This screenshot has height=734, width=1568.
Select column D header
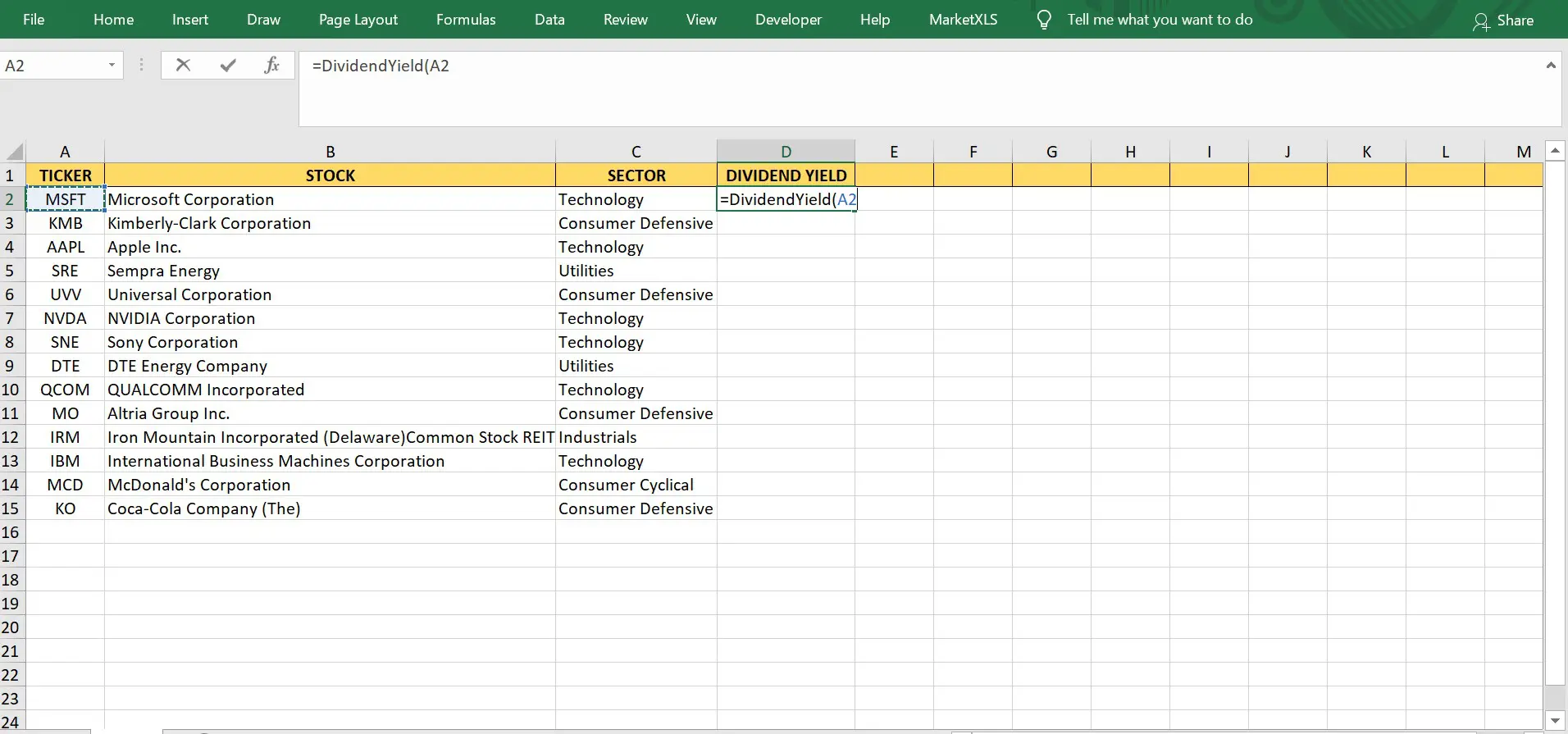(x=786, y=152)
